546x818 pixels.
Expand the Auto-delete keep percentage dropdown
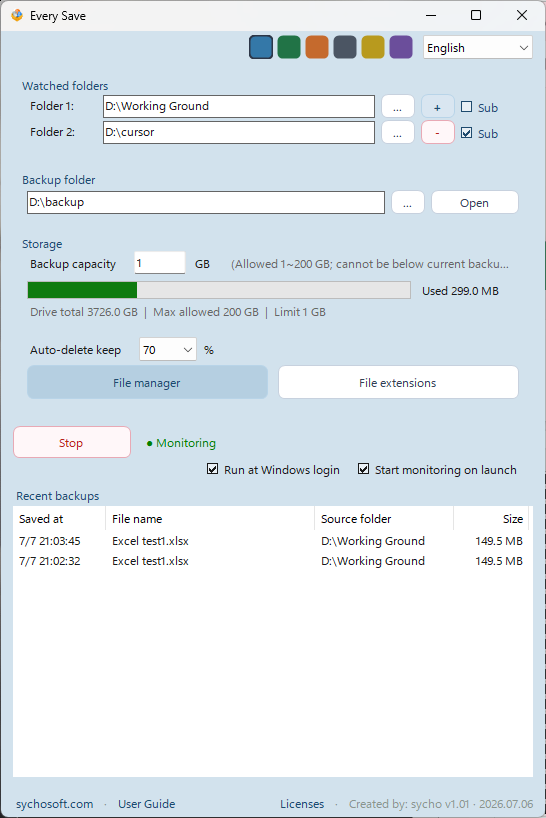coord(168,350)
